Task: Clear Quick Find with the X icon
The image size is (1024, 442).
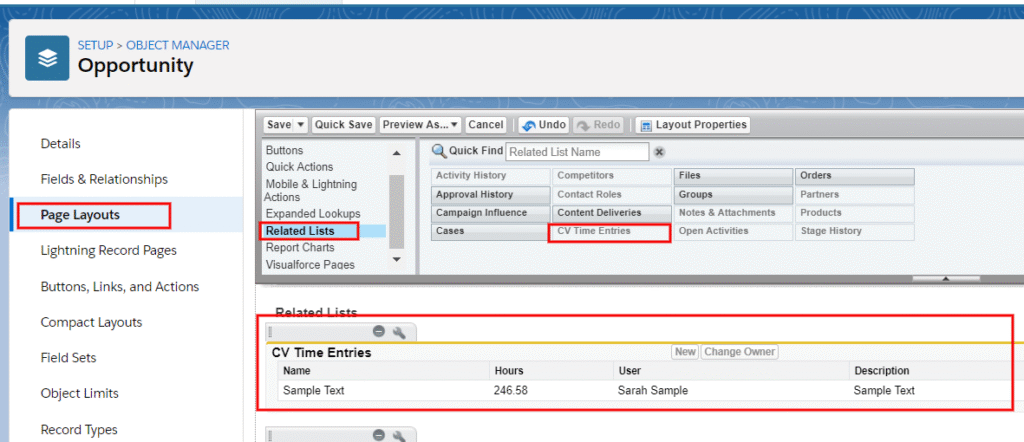Action: pos(659,152)
